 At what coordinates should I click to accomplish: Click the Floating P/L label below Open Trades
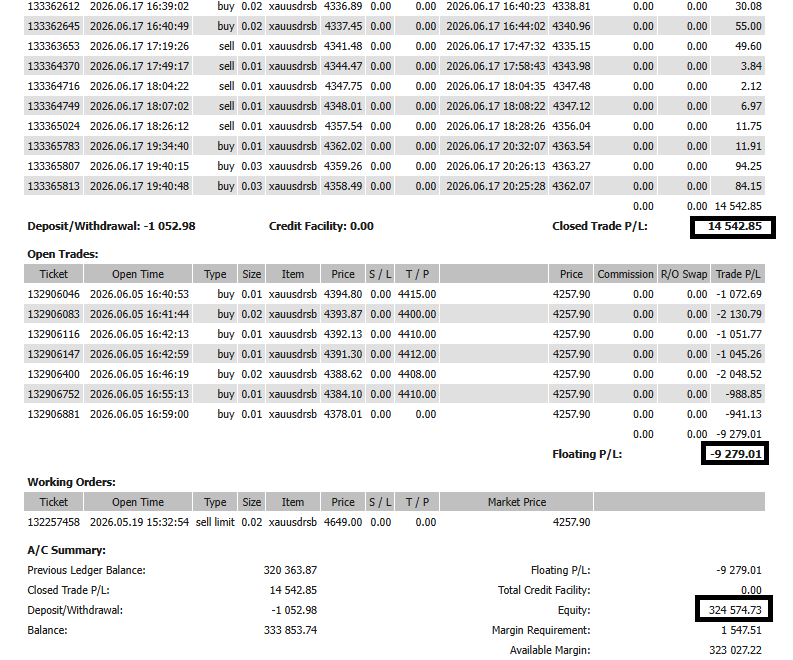587,454
